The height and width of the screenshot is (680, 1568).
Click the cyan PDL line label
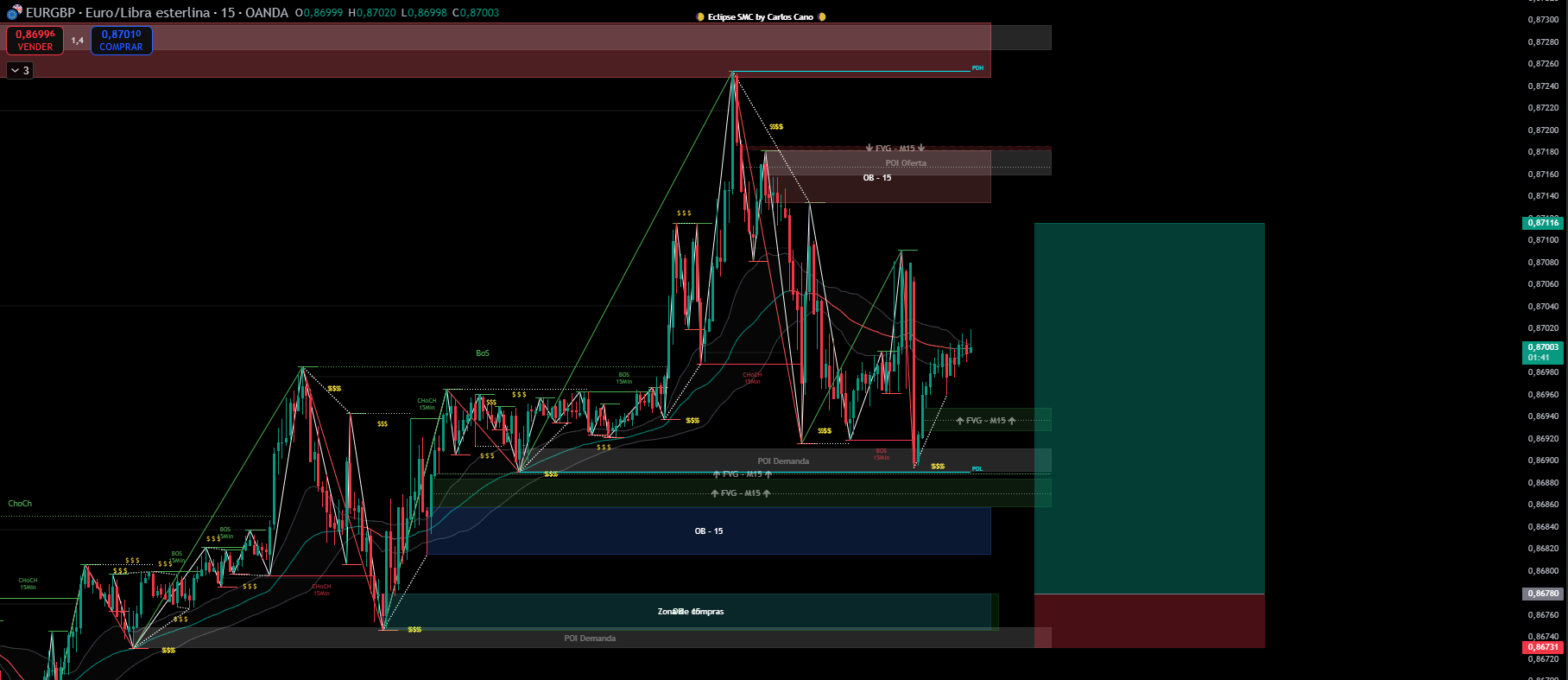click(977, 469)
